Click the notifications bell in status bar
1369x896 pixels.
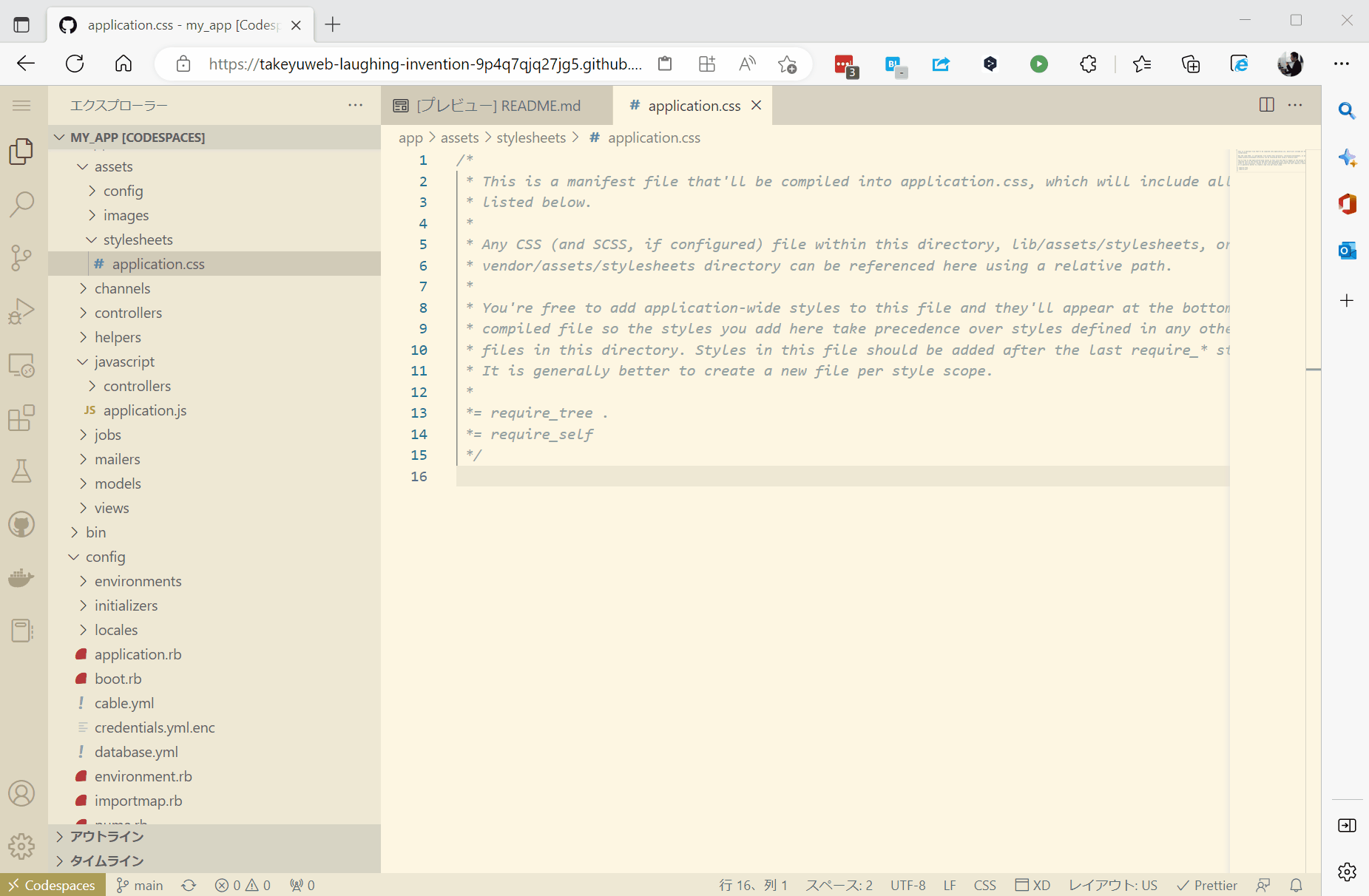1295,884
